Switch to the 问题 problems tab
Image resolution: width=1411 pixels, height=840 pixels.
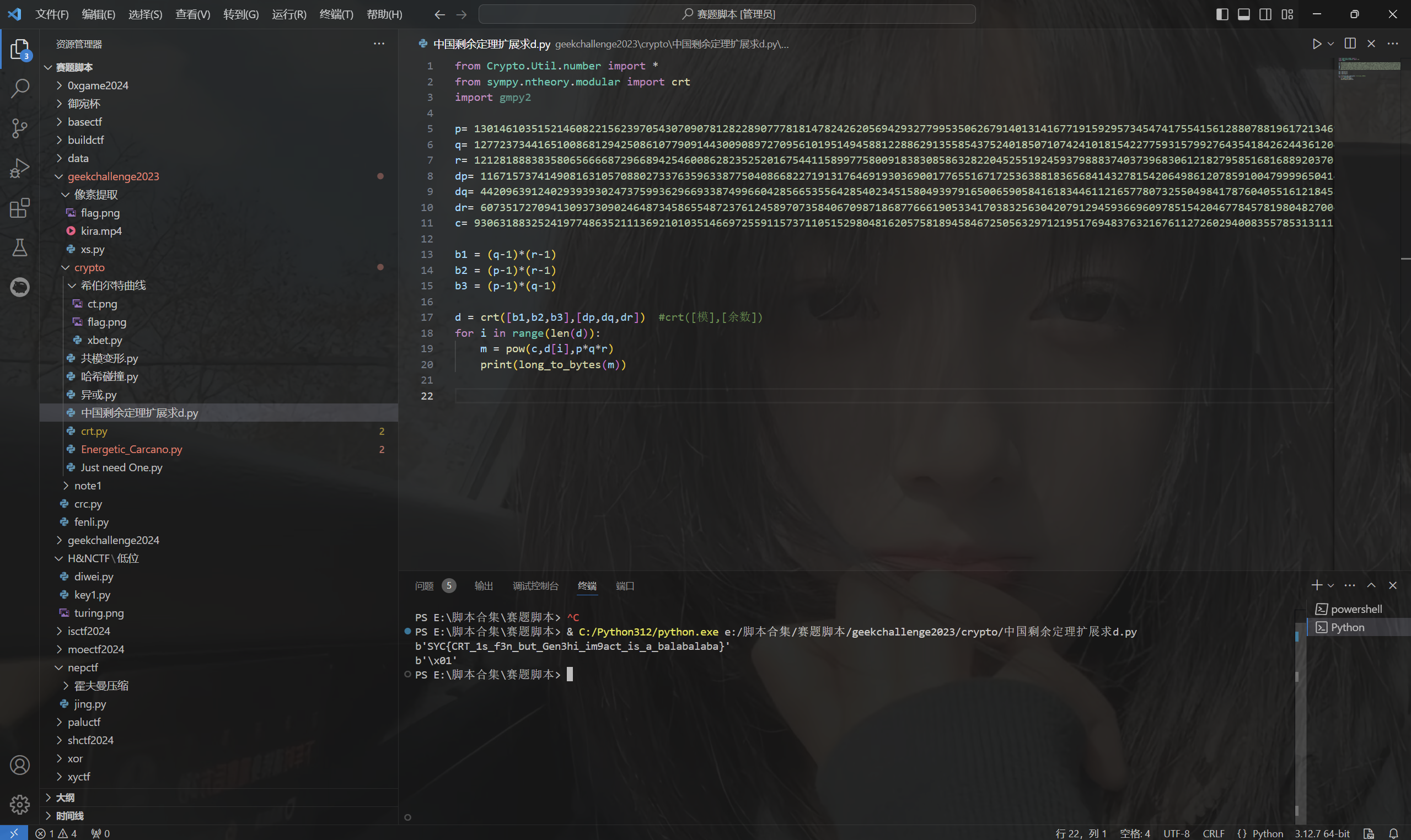pyautogui.click(x=424, y=586)
